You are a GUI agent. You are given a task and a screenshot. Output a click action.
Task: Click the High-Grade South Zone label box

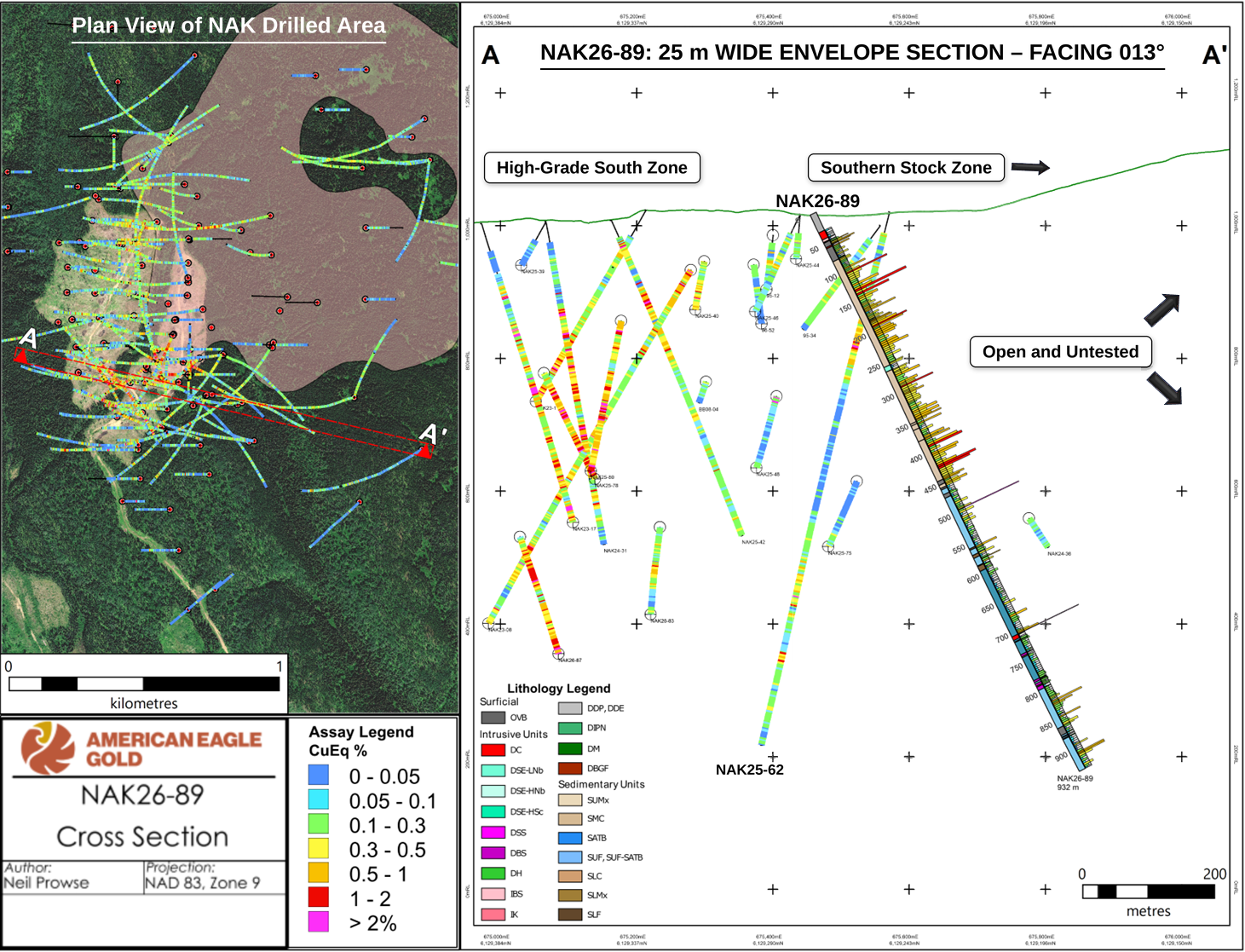[592, 168]
